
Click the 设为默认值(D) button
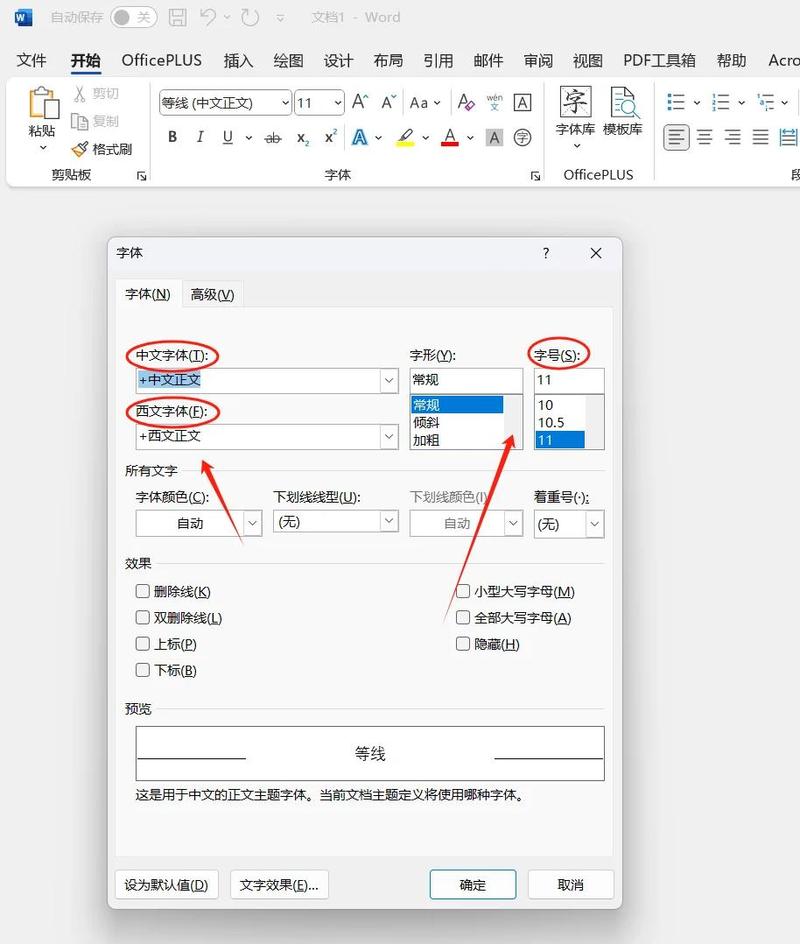(166, 884)
